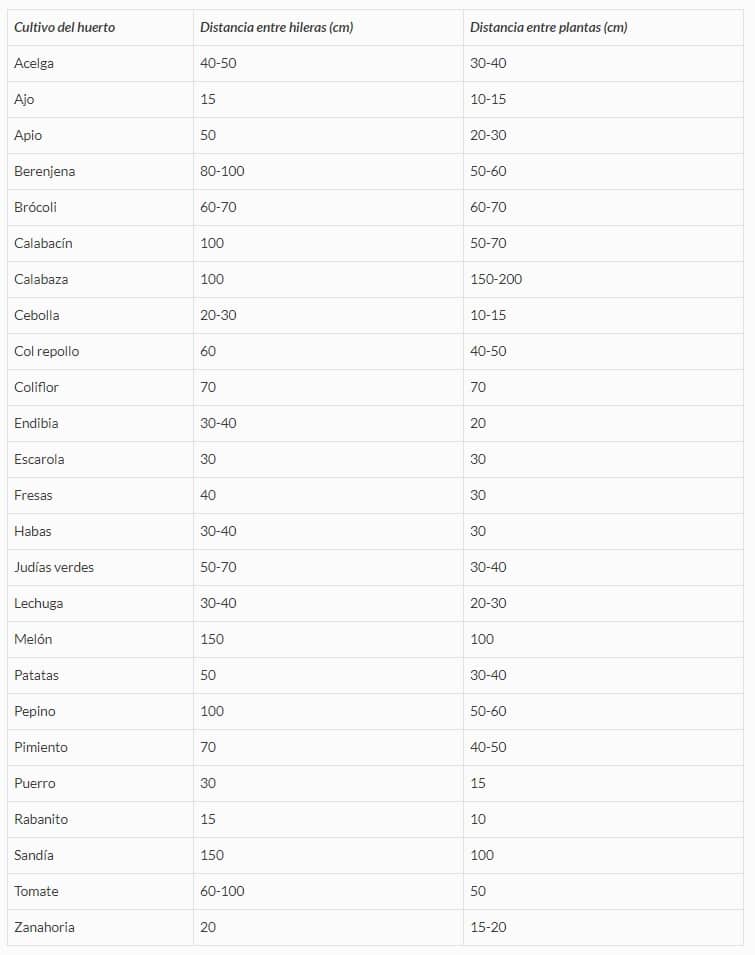Select the Distancia entre hileras header
The width and height of the screenshot is (755, 955).
276,27
